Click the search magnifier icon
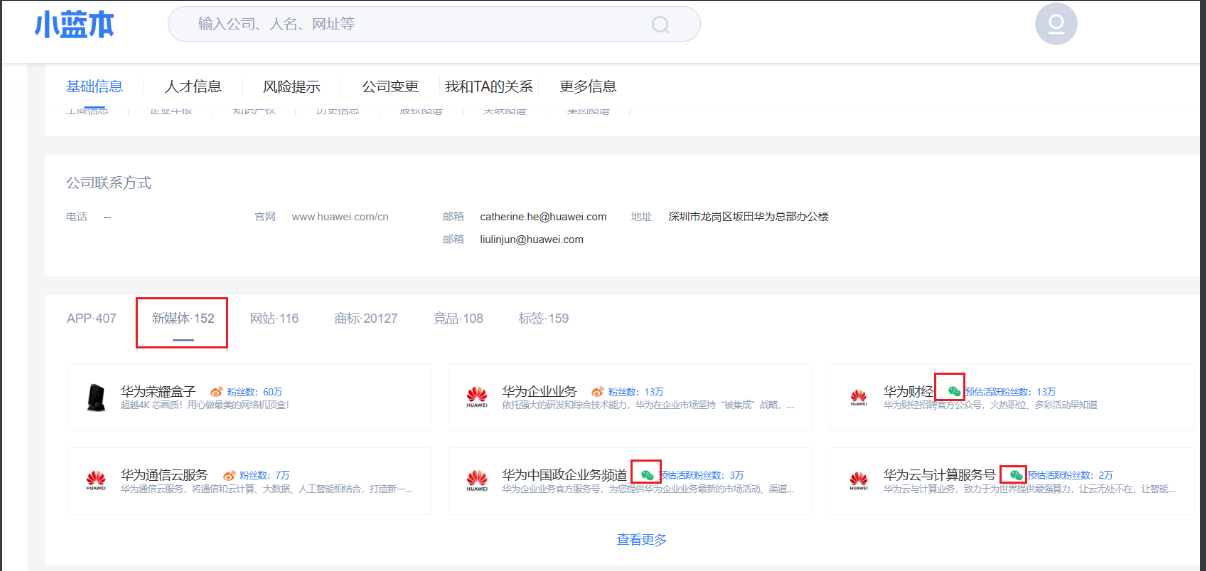The image size is (1206, 571). (660, 24)
